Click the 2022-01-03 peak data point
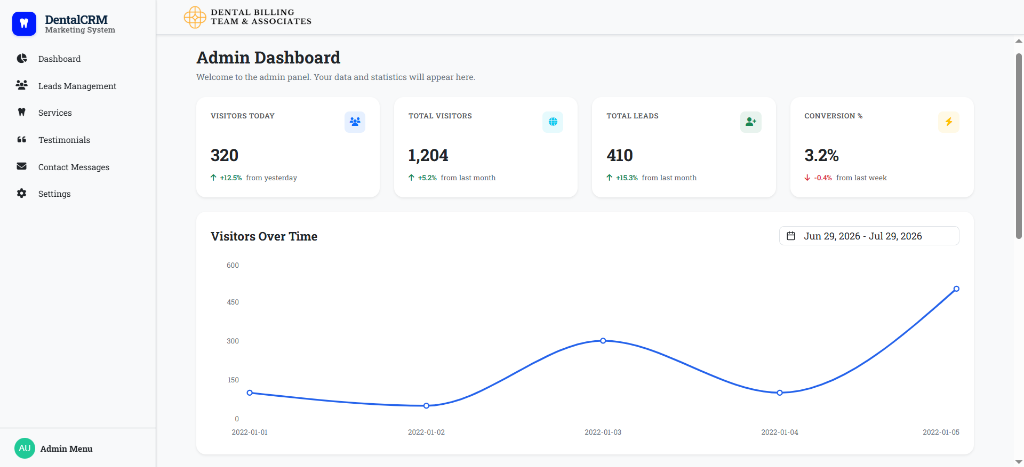This screenshot has width=1024, height=467. coord(603,340)
